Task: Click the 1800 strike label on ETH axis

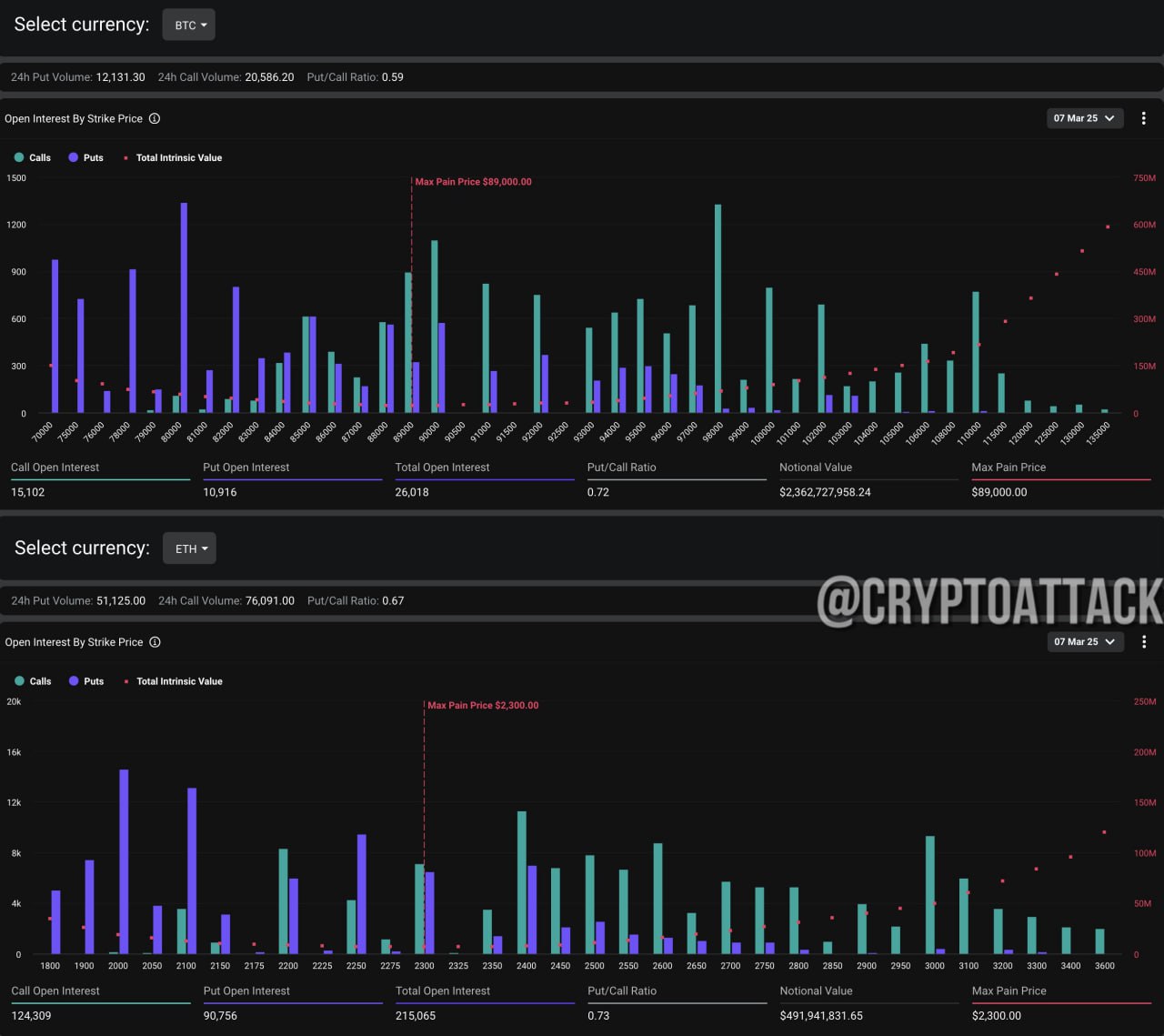Action: pos(50,966)
